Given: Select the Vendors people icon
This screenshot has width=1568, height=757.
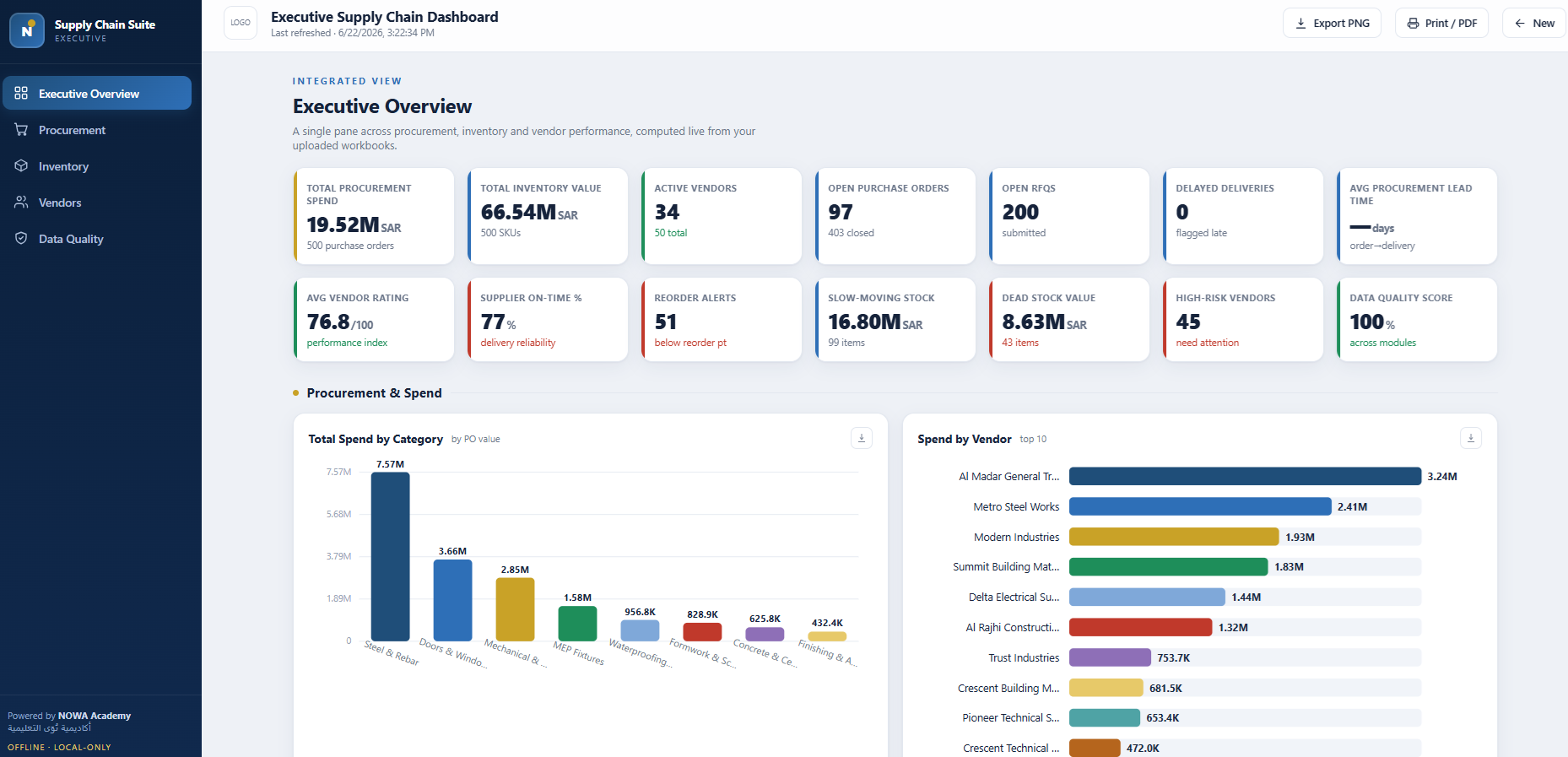Looking at the screenshot, I should pos(21,202).
